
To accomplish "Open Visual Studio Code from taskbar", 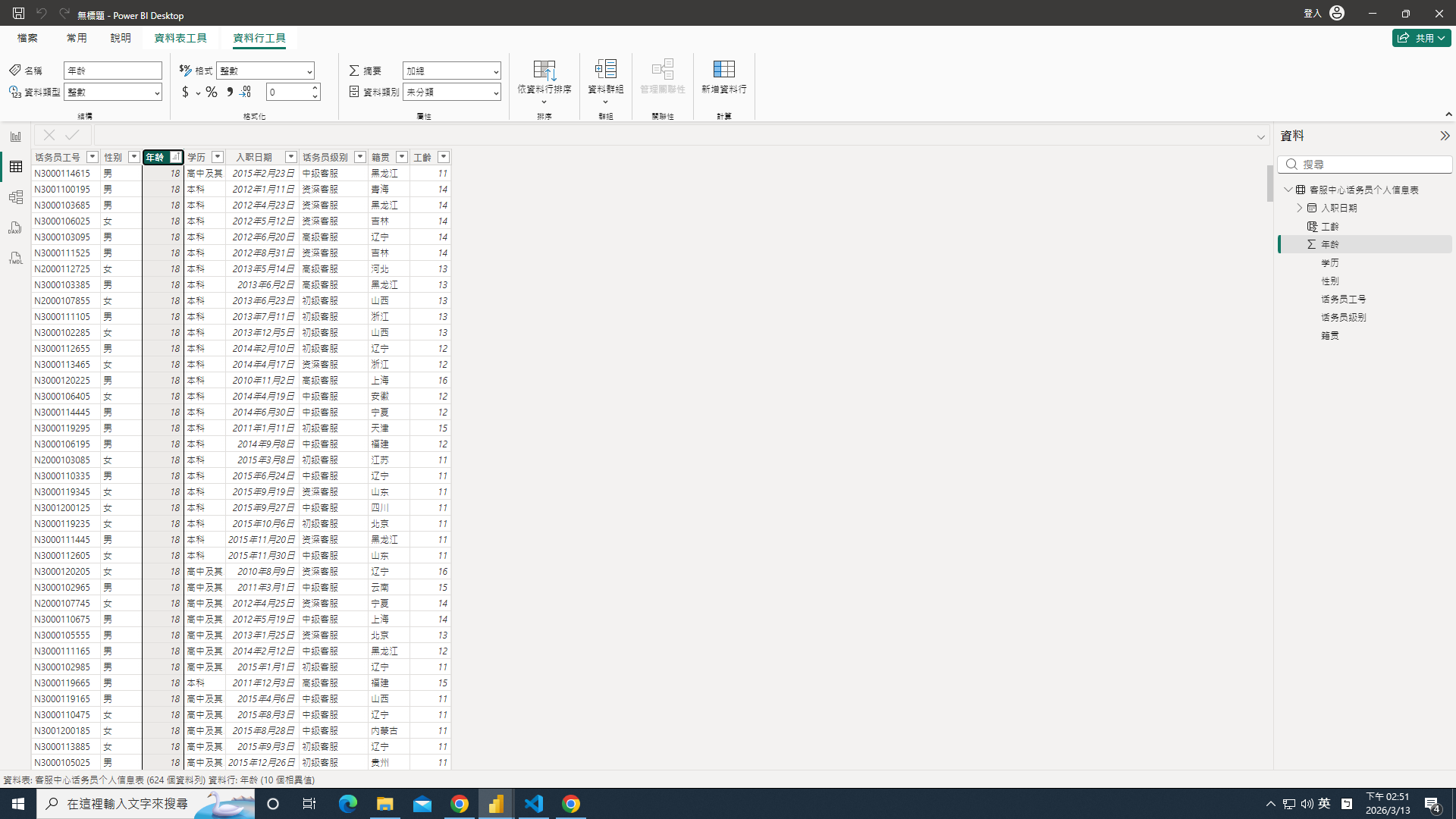I will [534, 804].
